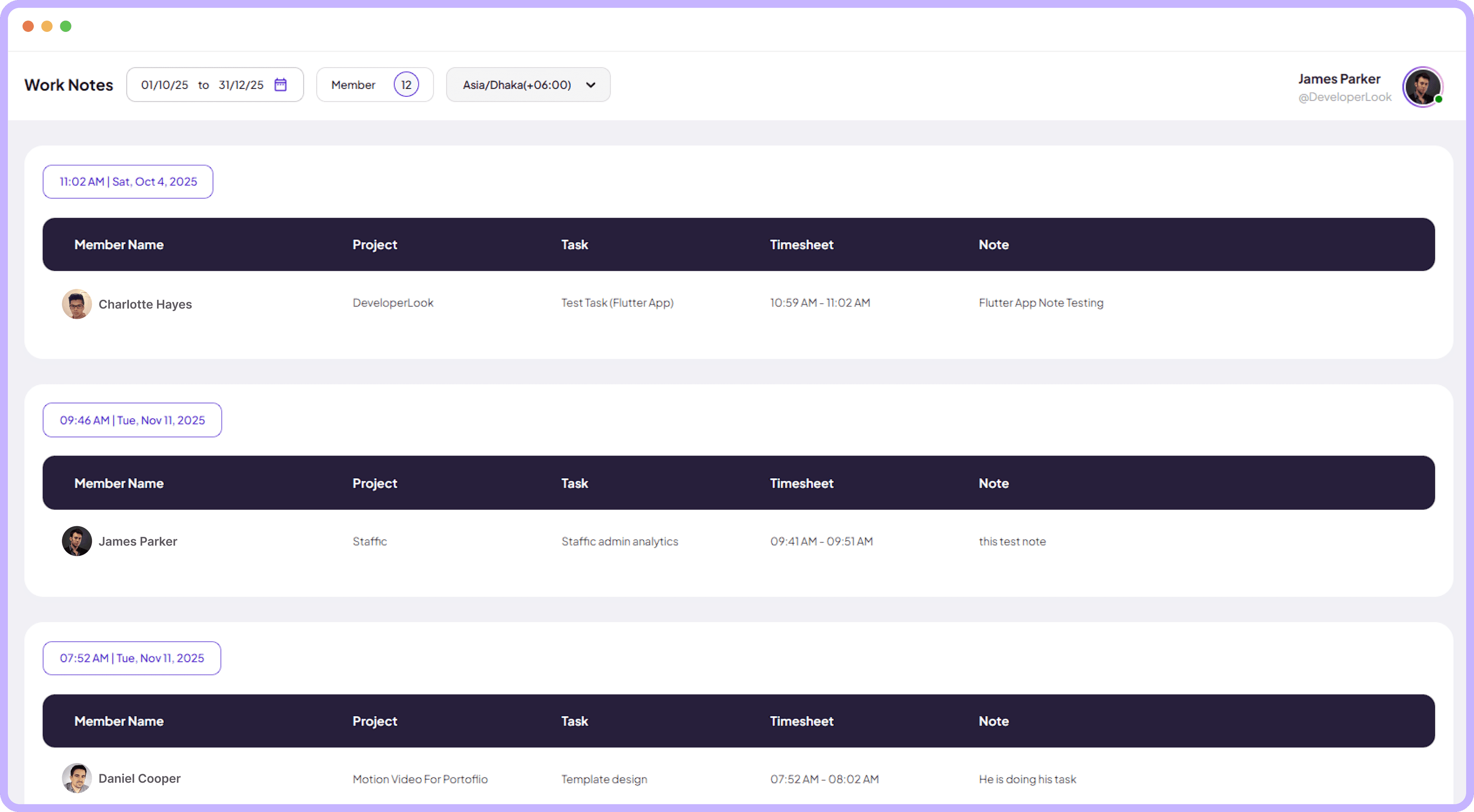Screen dimensions: 1474x812
Task: Click the 09:46 AM Nov 11 timestamp badge
Action: pyautogui.click(x=132, y=419)
